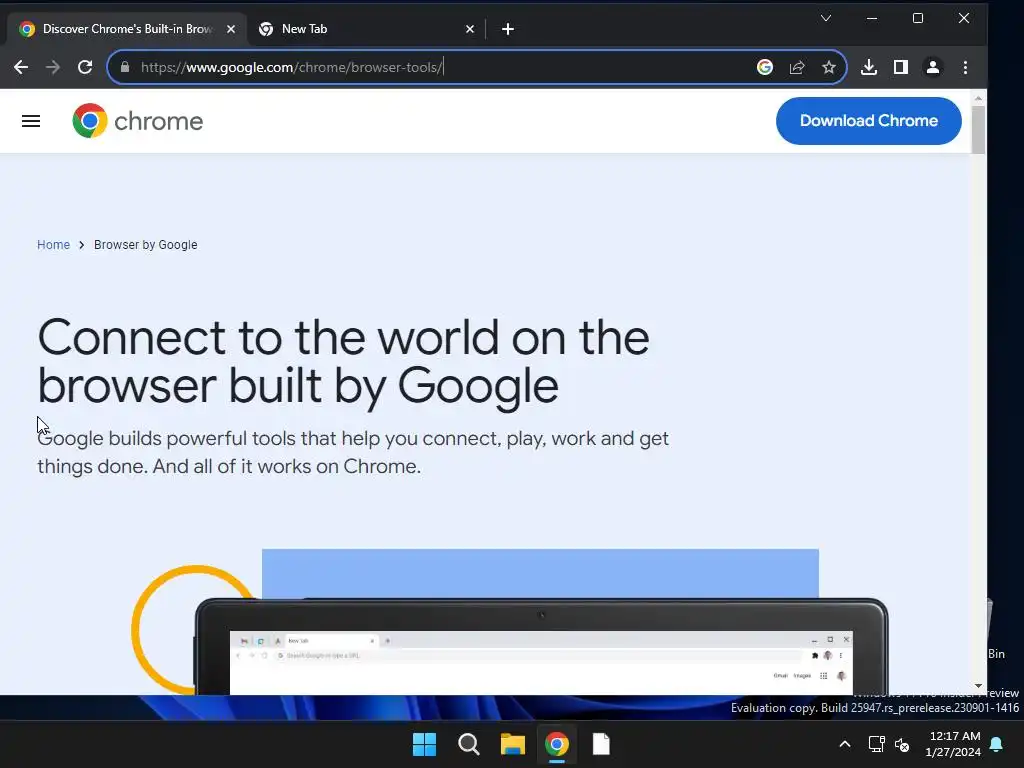The width and height of the screenshot is (1024, 768).
Task: Open Chrome's three-dot menu
Action: pos(965,67)
